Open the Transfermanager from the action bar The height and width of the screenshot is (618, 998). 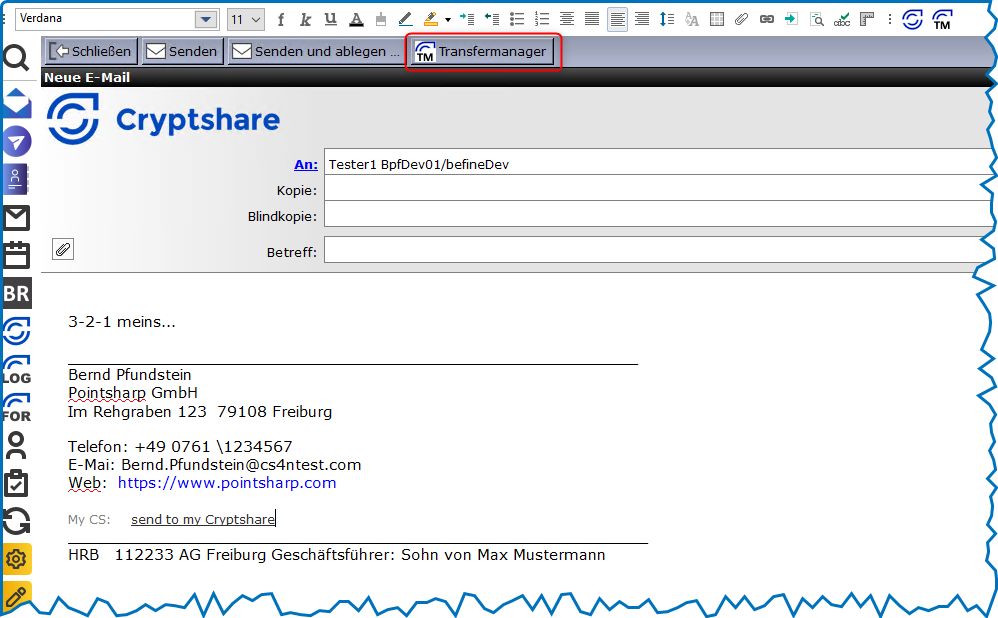(483, 52)
